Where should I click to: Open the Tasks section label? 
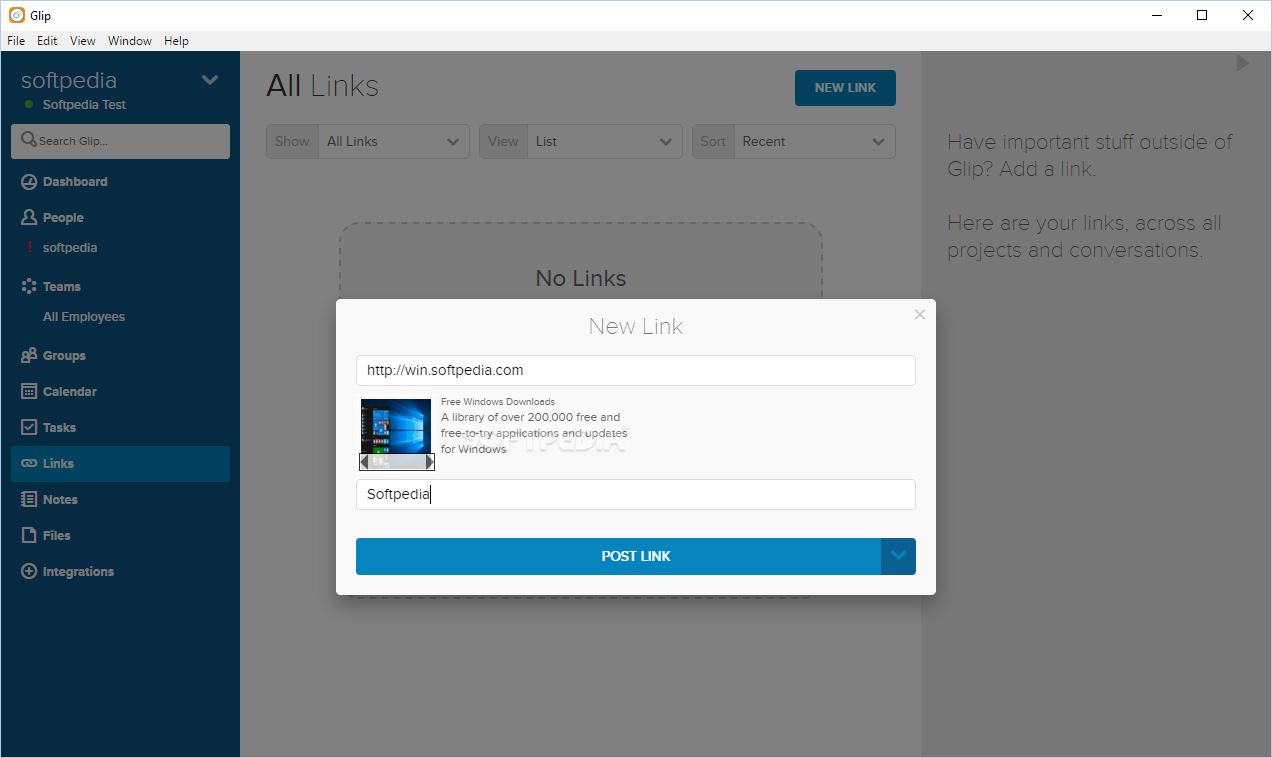[59, 427]
